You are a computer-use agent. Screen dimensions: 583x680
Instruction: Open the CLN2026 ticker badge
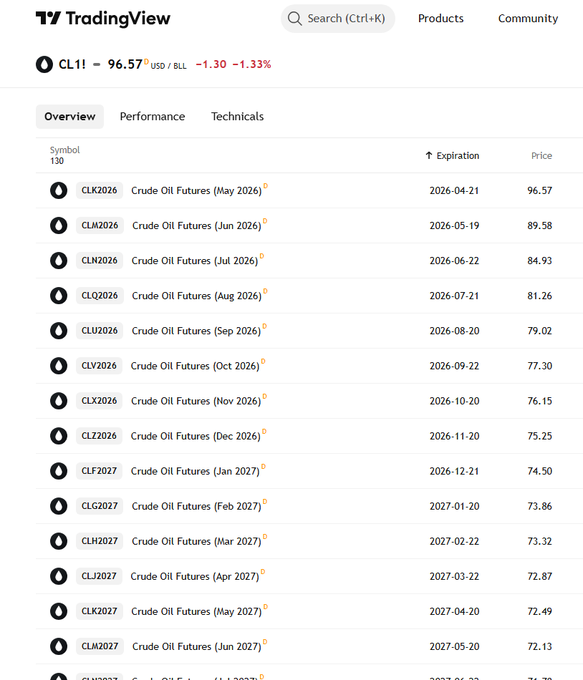[x=99, y=261]
